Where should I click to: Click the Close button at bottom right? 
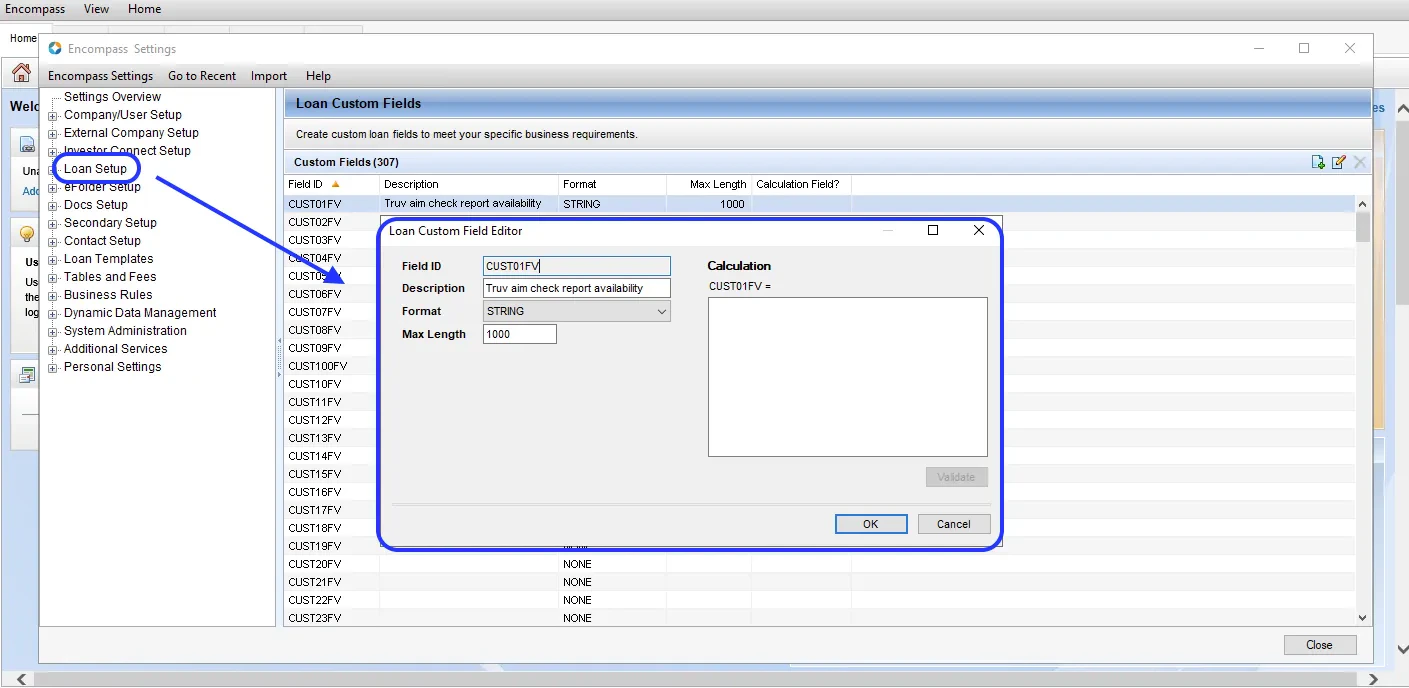coord(1319,644)
